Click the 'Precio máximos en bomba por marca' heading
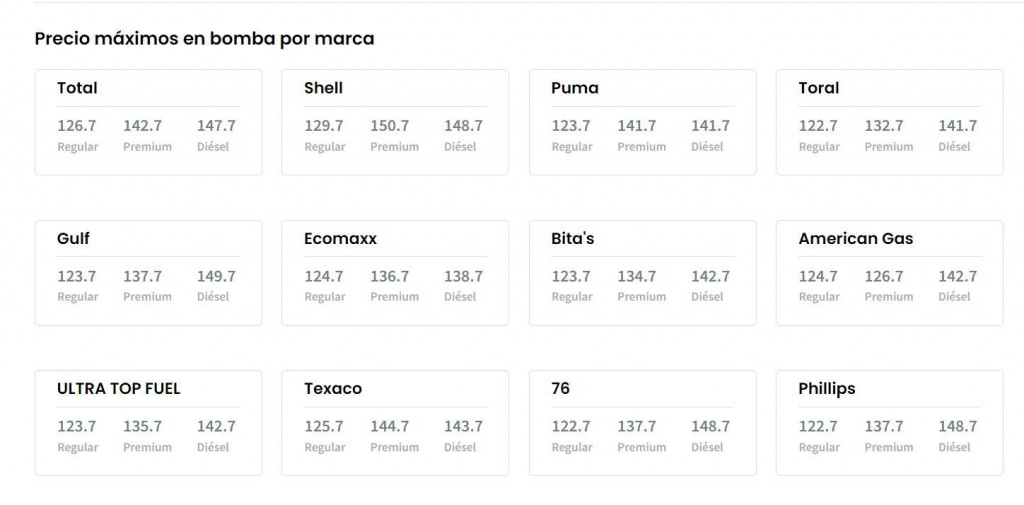 [x=204, y=39]
